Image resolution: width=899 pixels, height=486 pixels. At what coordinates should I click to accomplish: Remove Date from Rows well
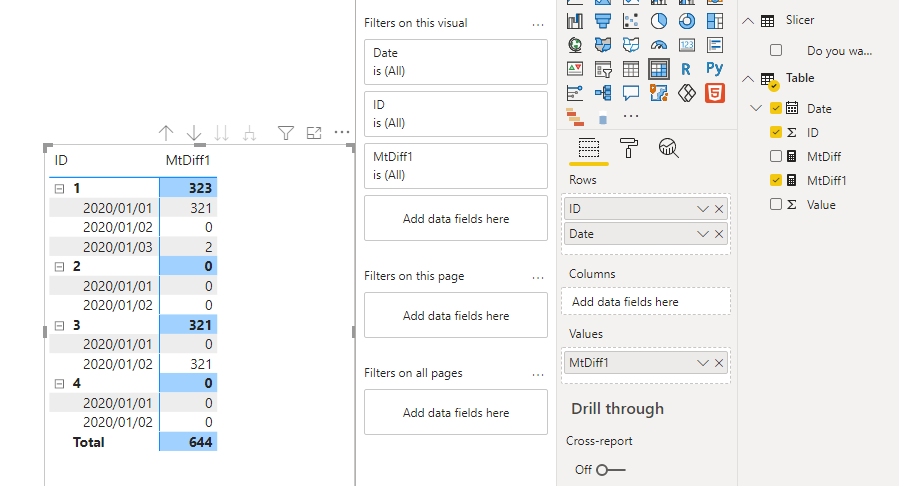coord(719,234)
